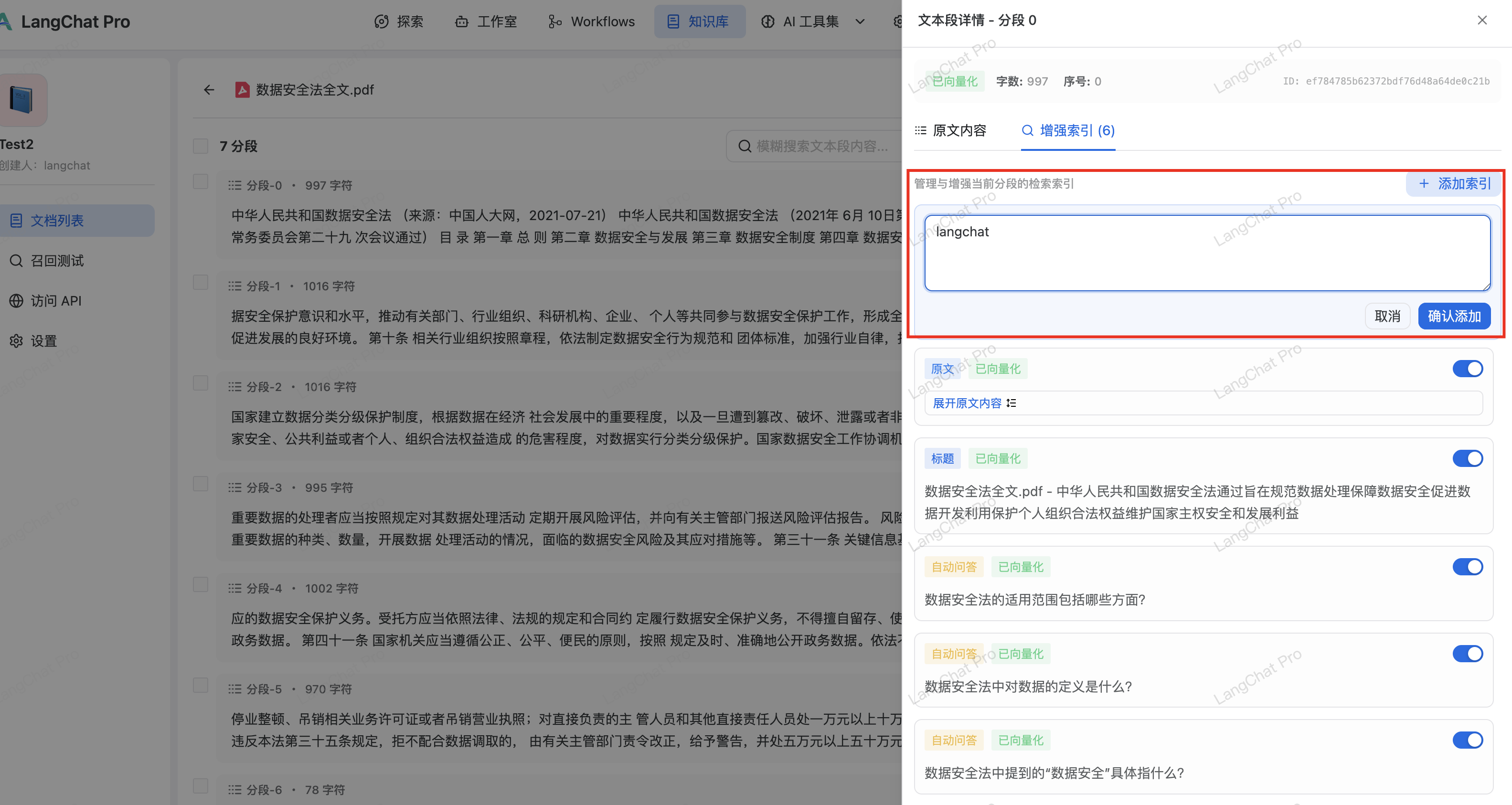Click the Test2 knowledge base book icon
The height and width of the screenshot is (805, 1512).
21,100
